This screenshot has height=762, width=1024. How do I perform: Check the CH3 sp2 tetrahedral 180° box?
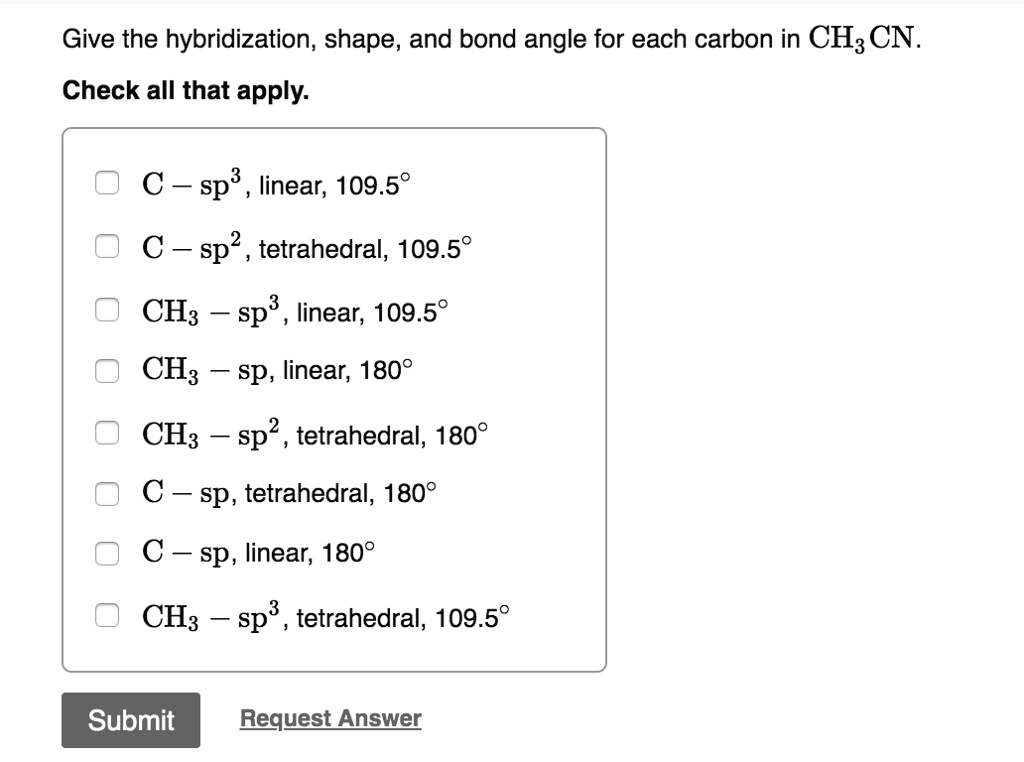pos(106,434)
